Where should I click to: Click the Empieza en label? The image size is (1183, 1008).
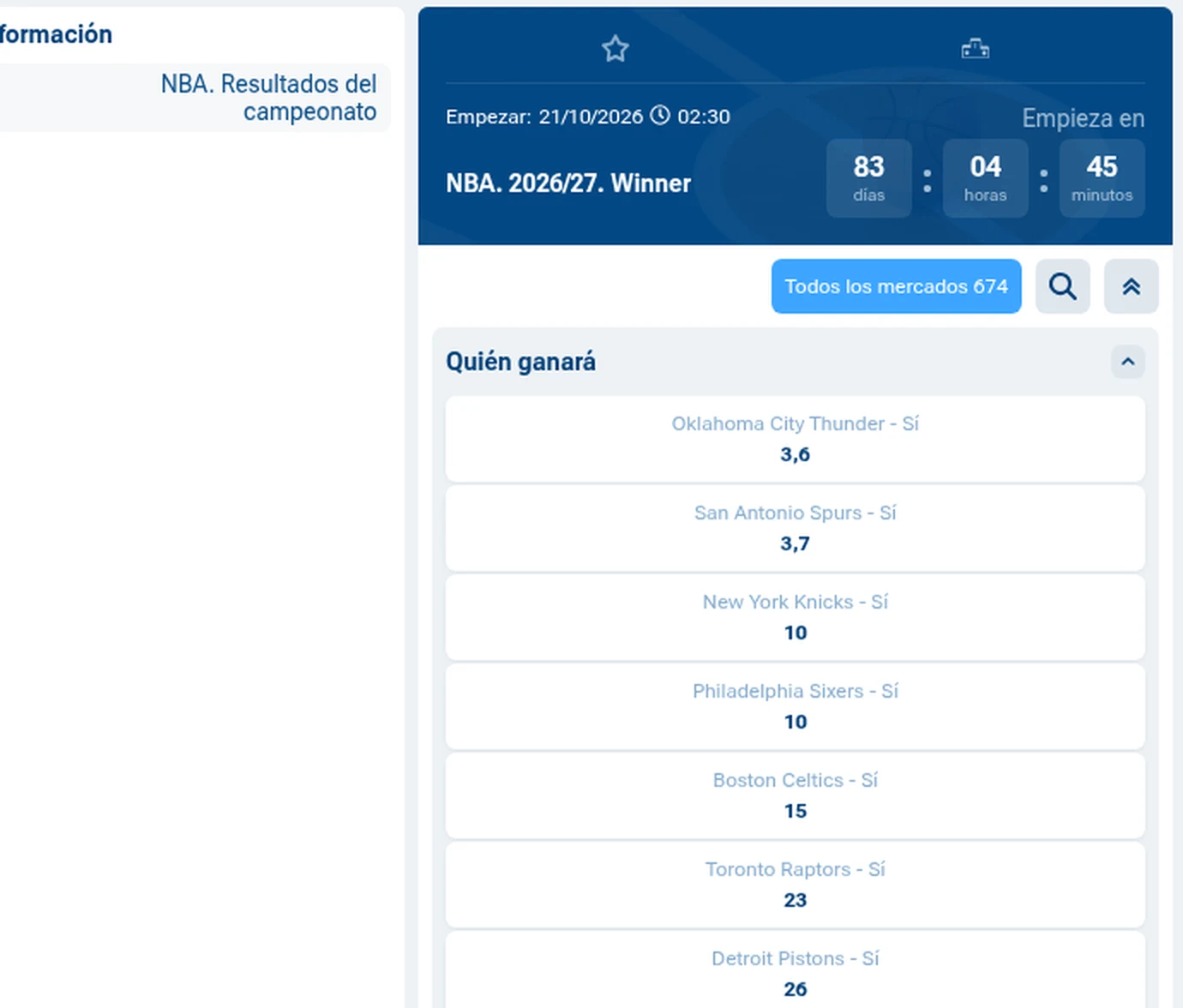1083,118
